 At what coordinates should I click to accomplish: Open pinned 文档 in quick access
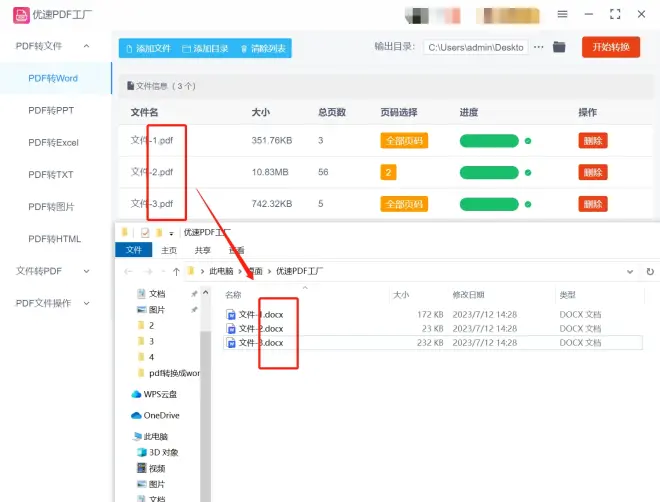coord(151,294)
